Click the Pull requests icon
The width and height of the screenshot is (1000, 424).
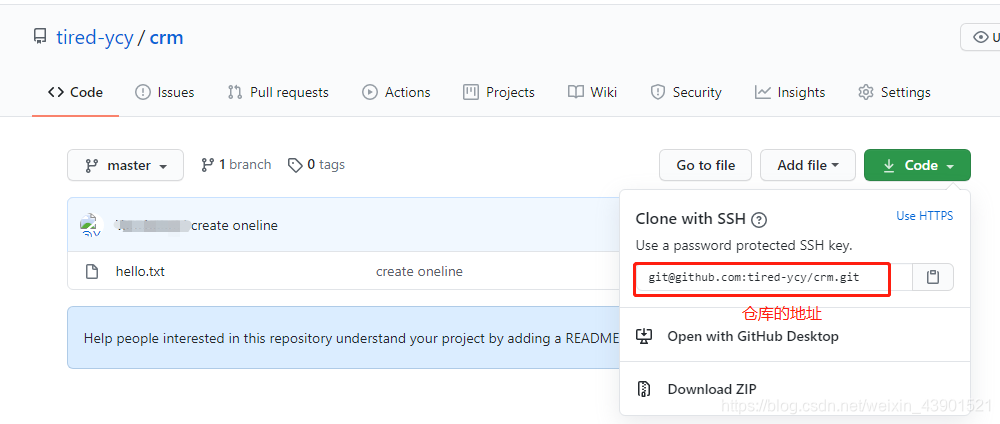tap(235, 92)
